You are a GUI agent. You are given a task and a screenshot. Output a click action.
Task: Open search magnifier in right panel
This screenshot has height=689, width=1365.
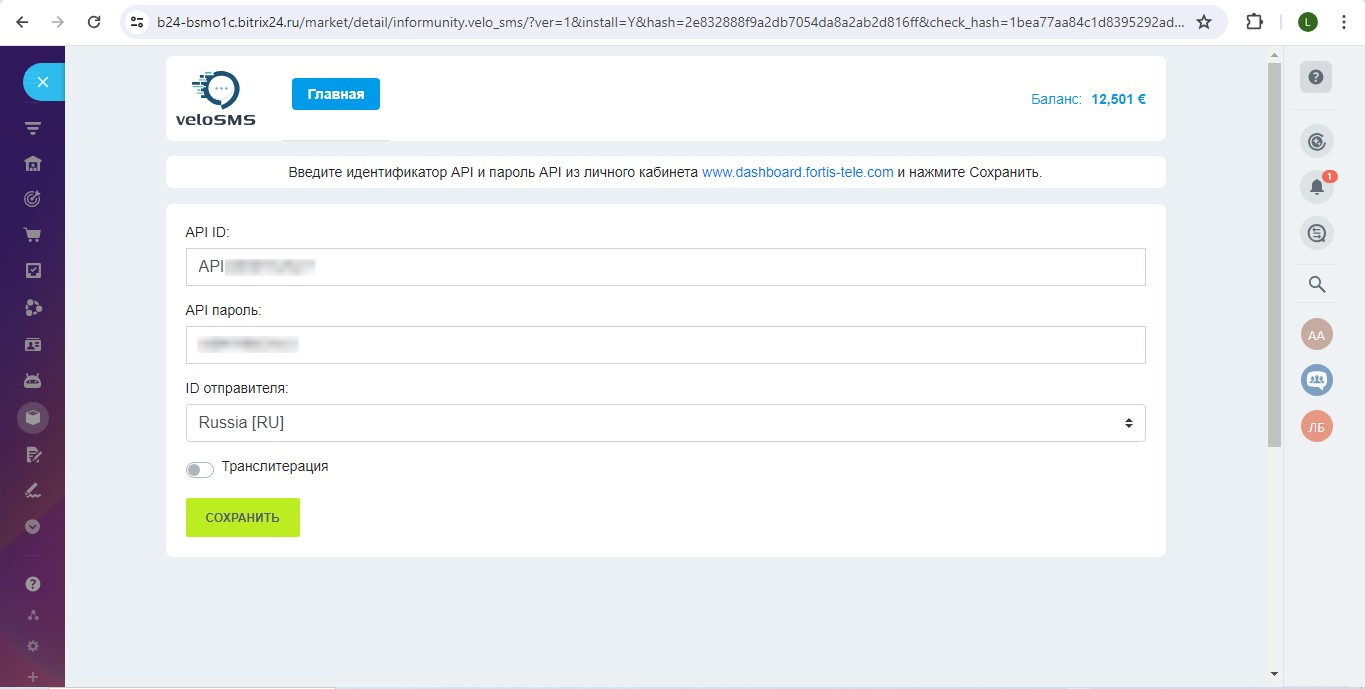point(1317,285)
